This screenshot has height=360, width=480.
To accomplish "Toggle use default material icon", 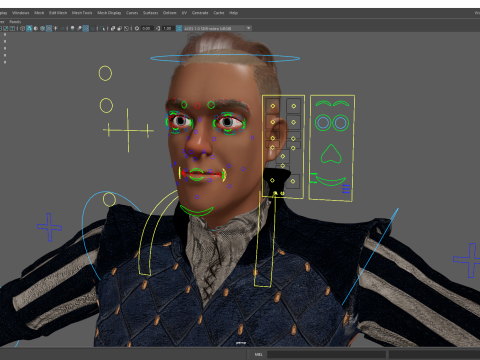I will tap(36, 29).
